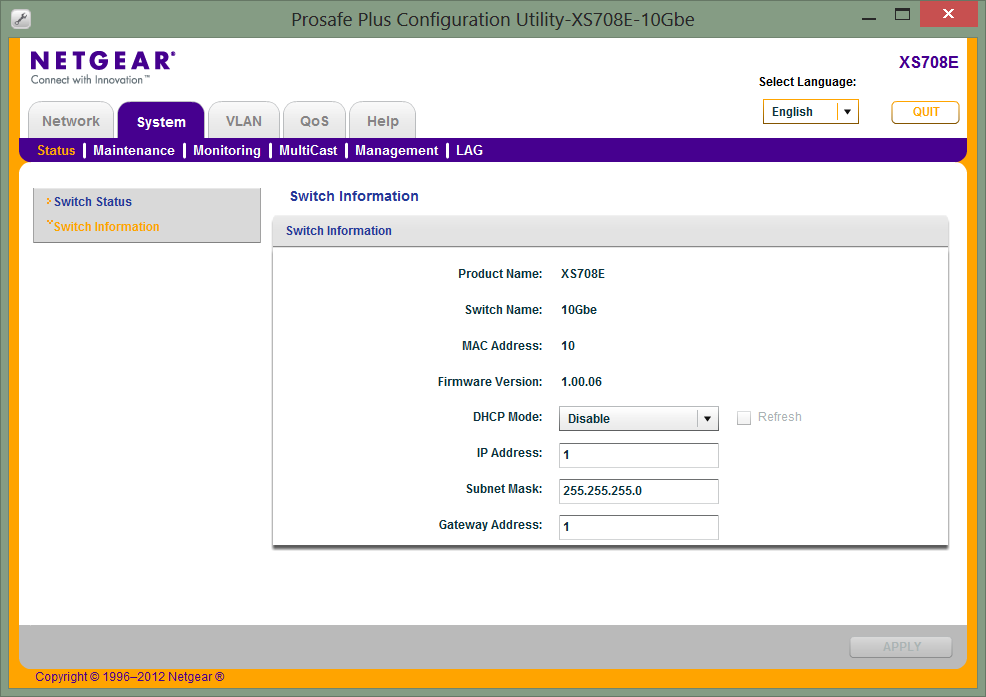This screenshot has height=697, width=986.
Task: Open Switch Information in sidebar
Action: [106, 226]
